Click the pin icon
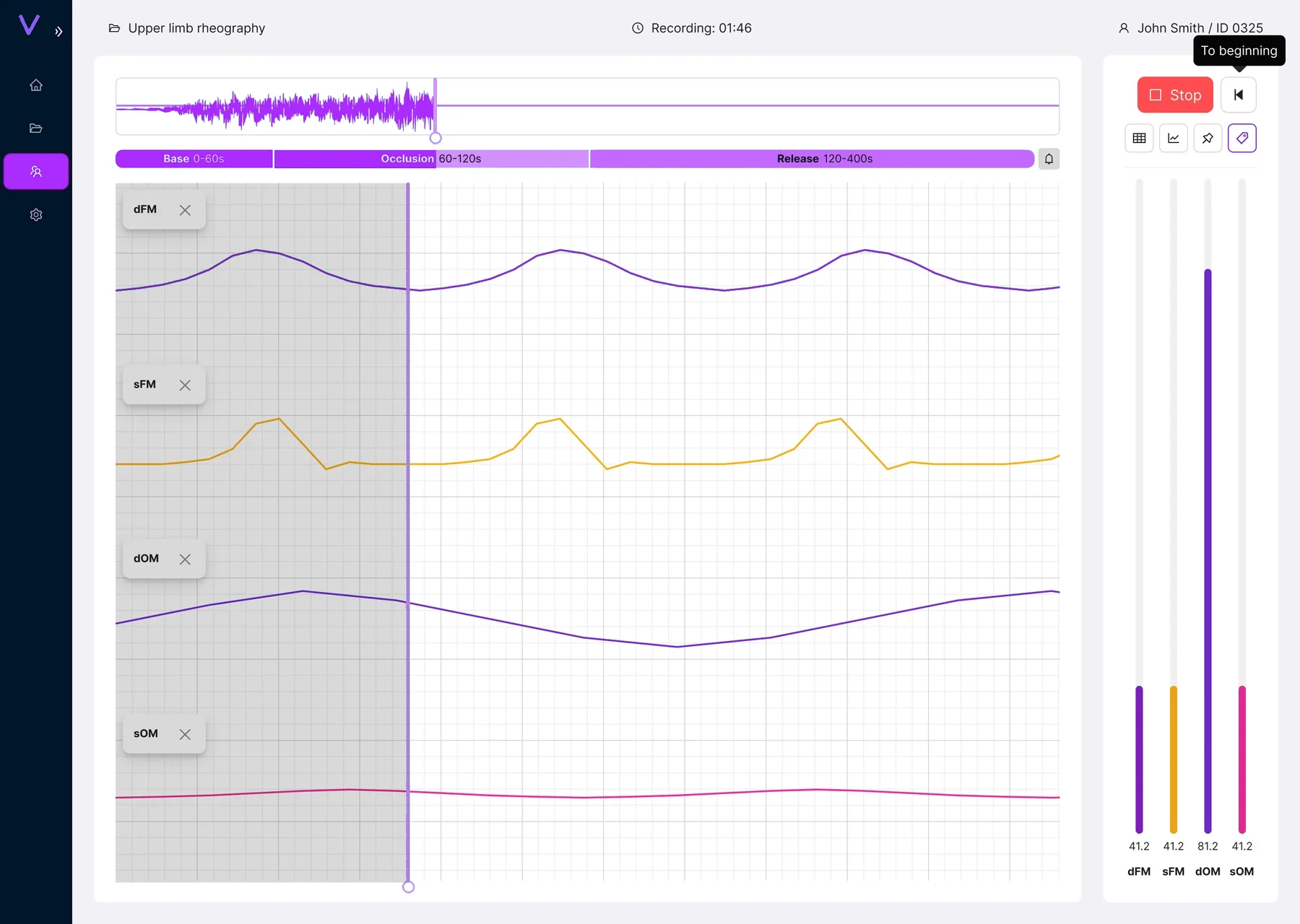1300x924 pixels. tap(1208, 138)
